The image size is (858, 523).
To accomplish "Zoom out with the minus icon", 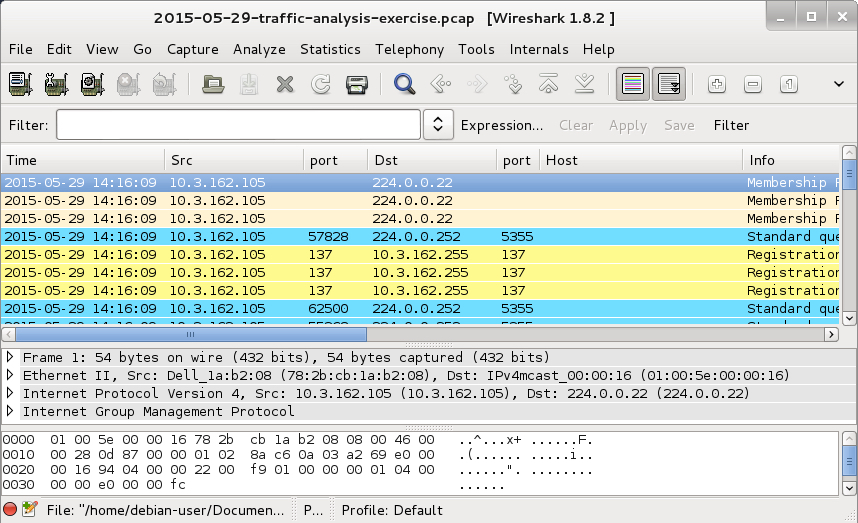I will point(753,84).
